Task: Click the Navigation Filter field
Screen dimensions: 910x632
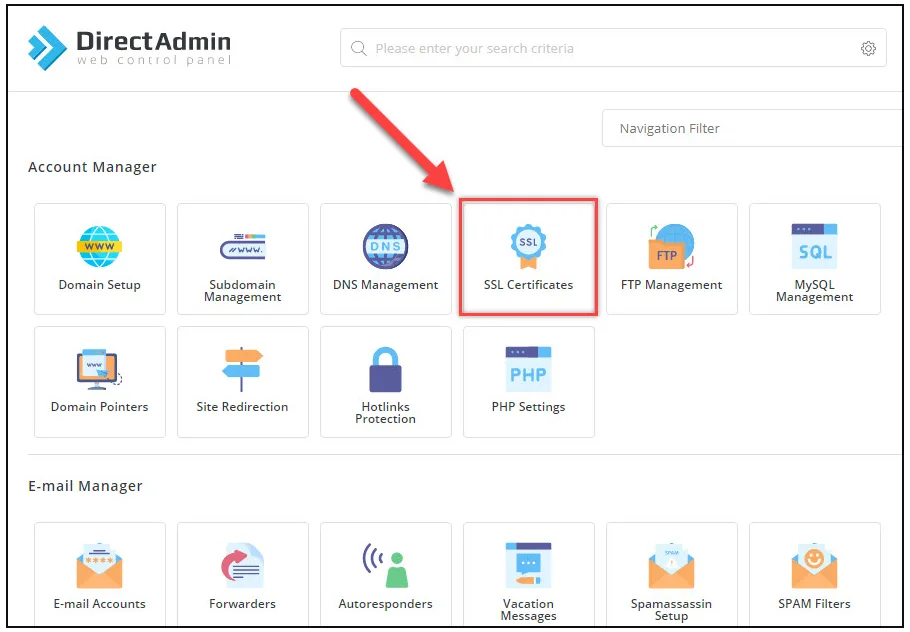Action: (x=753, y=128)
